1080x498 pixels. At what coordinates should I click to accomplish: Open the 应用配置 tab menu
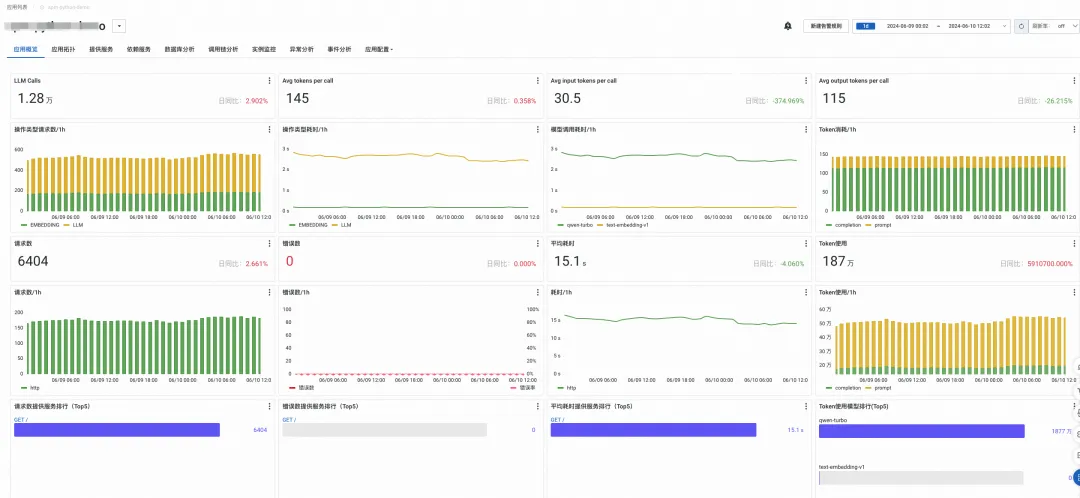coord(379,50)
